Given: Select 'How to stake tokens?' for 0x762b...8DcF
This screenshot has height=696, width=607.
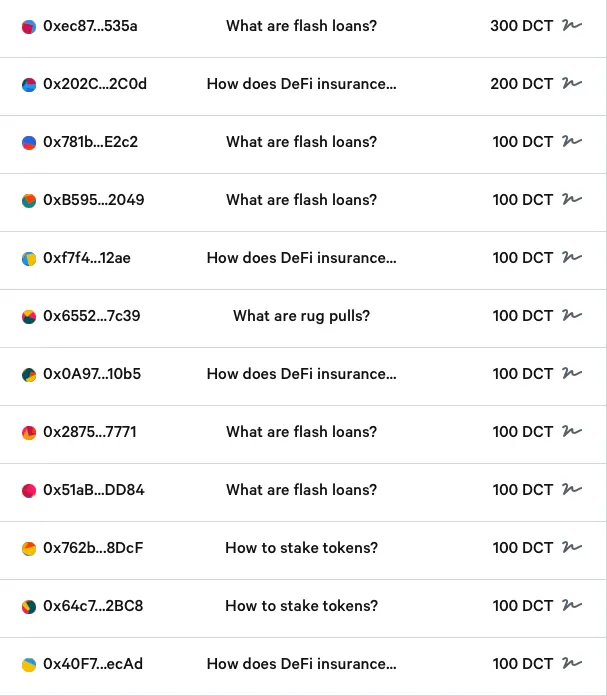Looking at the screenshot, I should pyautogui.click(x=301, y=548).
